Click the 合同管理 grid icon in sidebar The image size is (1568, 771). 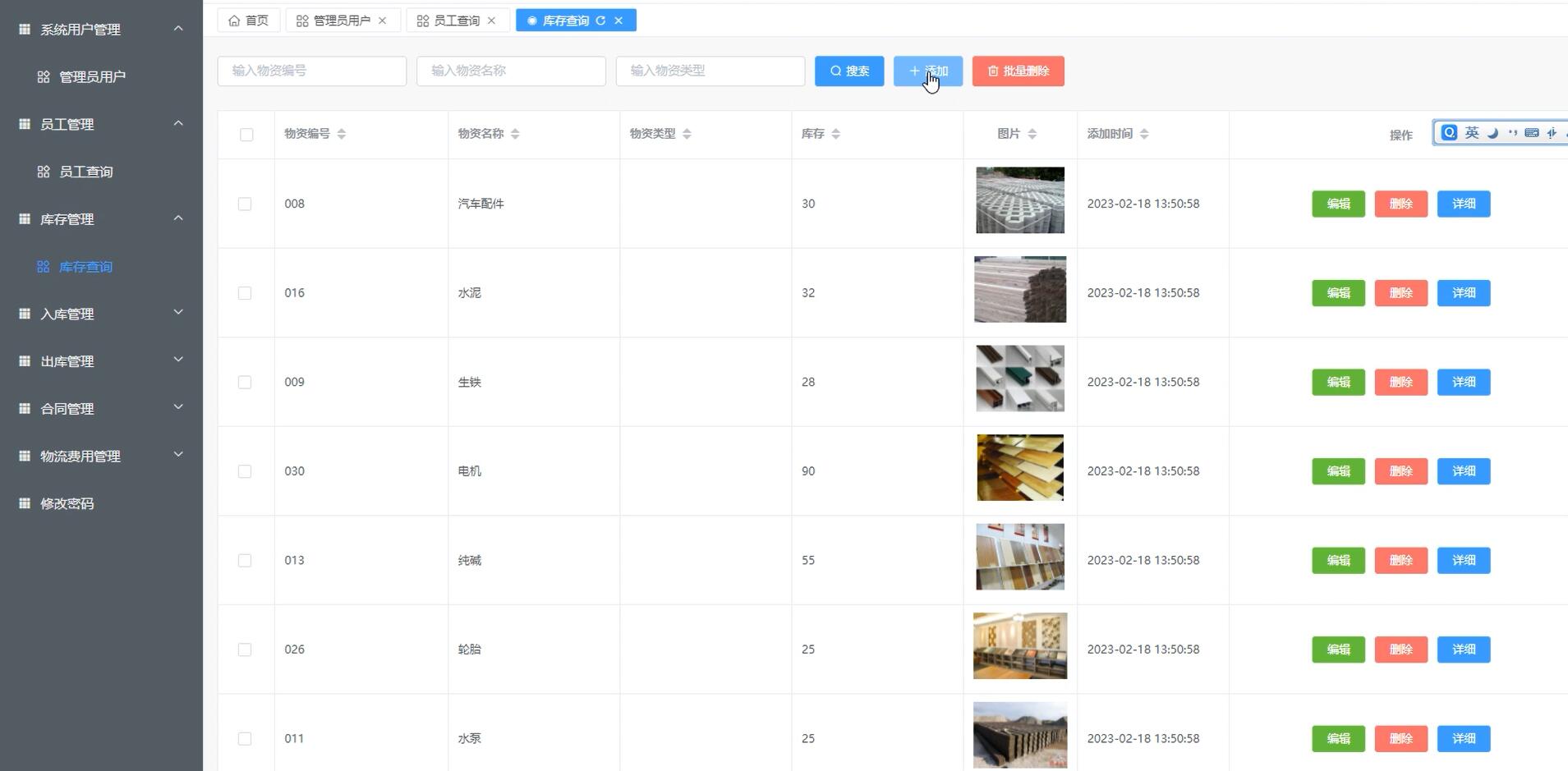click(25, 408)
